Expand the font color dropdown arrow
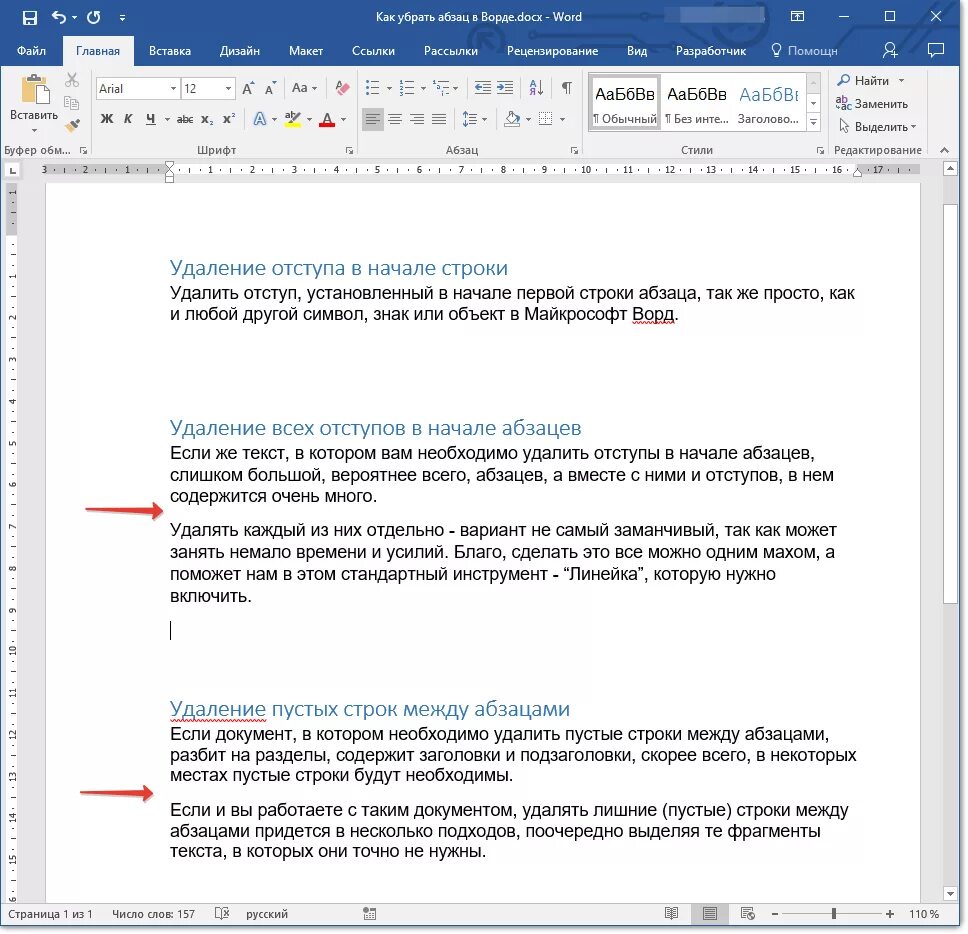This screenshot has width=968, height=934. (x=344, y=120)
